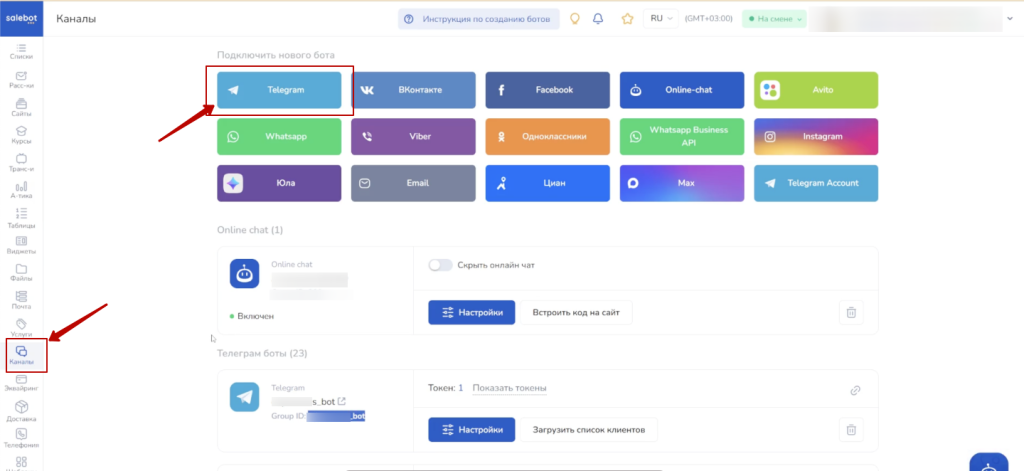Image resolution: width=1024 pixels, height=471 pixels.
Task: Toggle Скрыть онлайн чат switch
Action: coord(440,265)
